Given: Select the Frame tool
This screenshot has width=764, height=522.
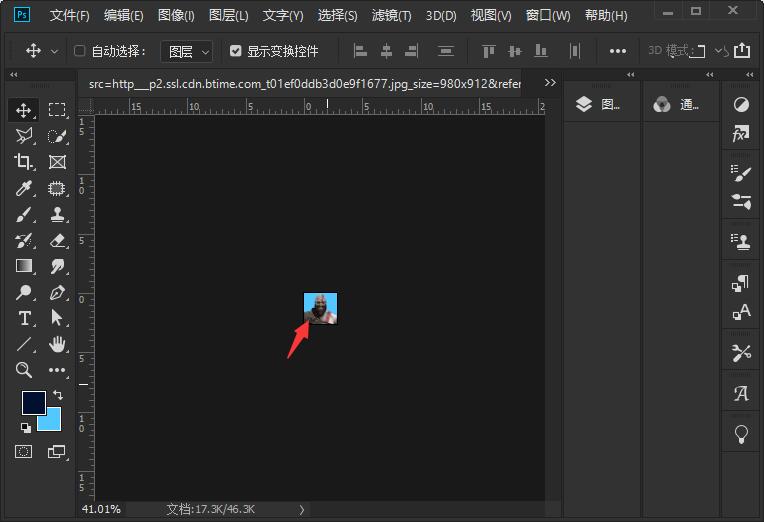Looking at the screenshot, I should (x=57, y=162).
